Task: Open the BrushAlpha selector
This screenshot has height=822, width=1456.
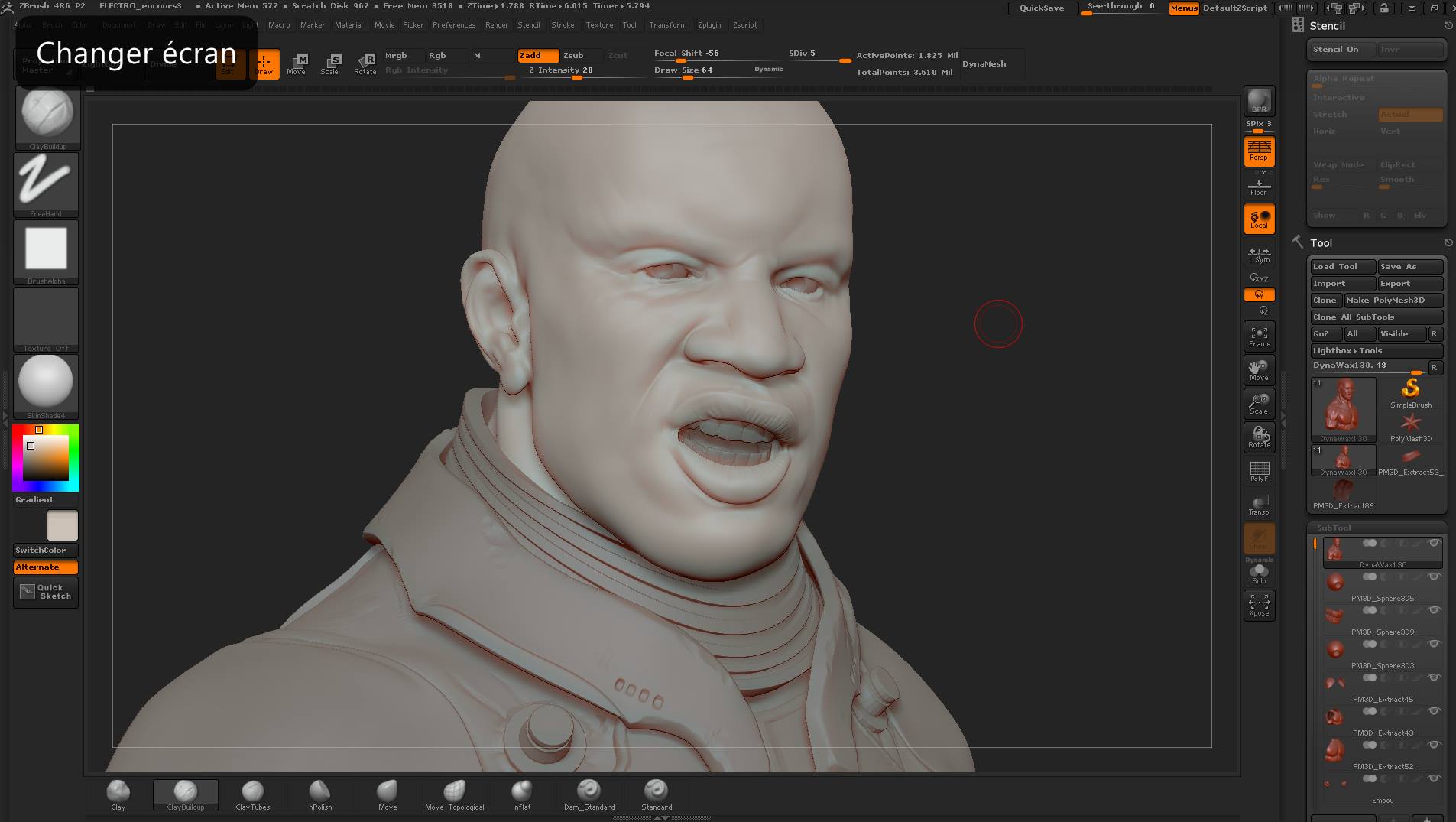Action: pyautogui.click(x=46, y=252)
